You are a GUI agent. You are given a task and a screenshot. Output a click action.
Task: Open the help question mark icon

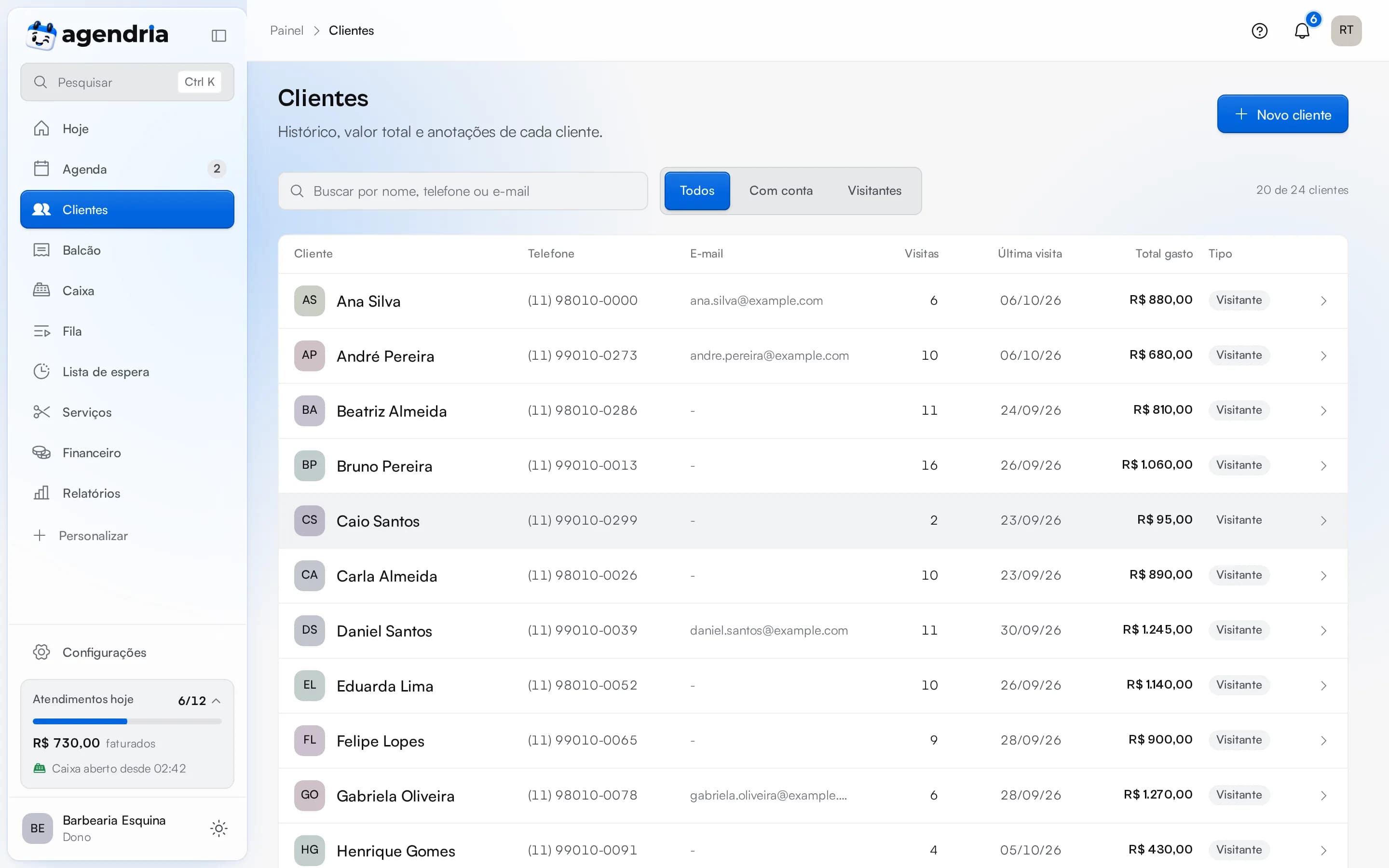tap(1259, 31)
